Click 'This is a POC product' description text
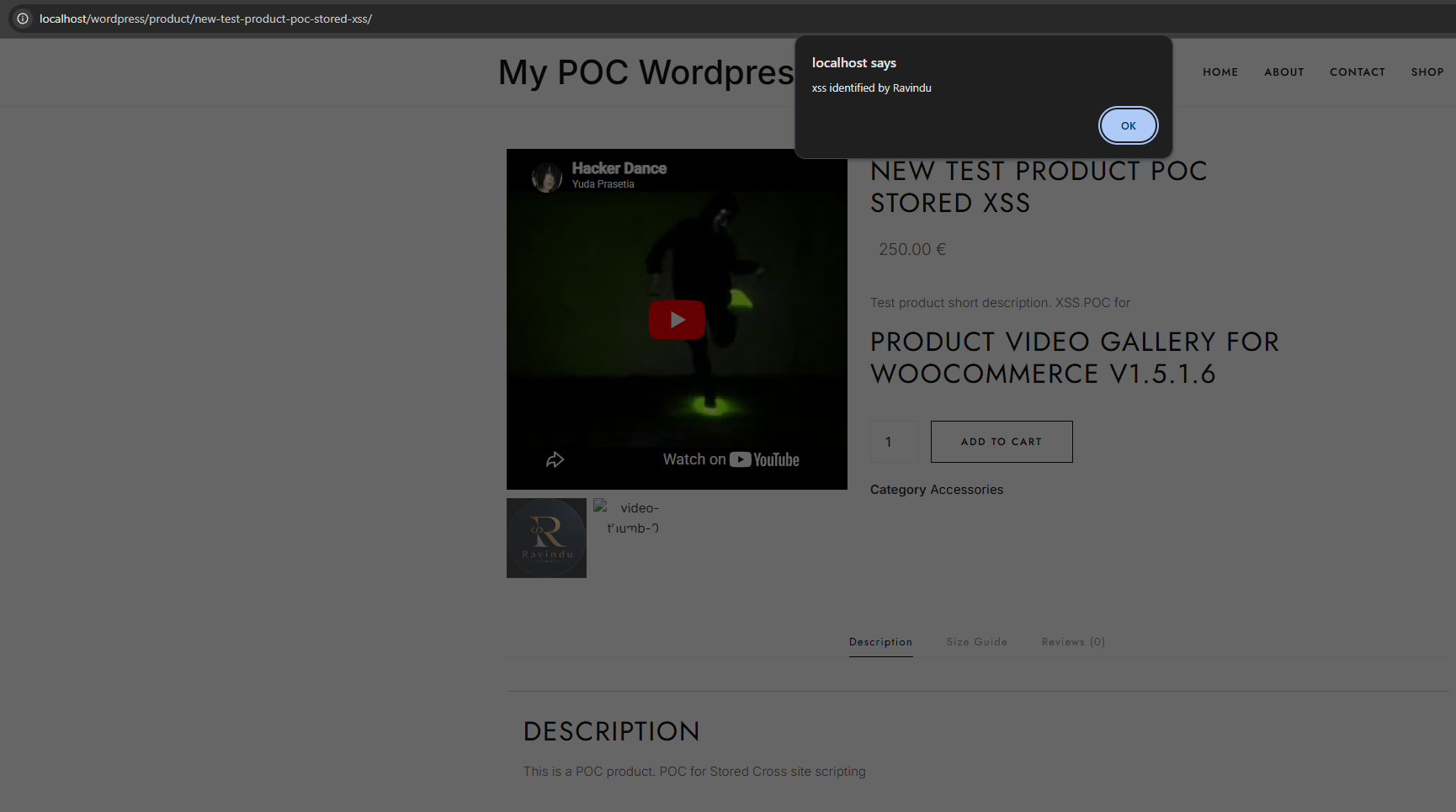The image size is (1456, 812). point(694,772)
